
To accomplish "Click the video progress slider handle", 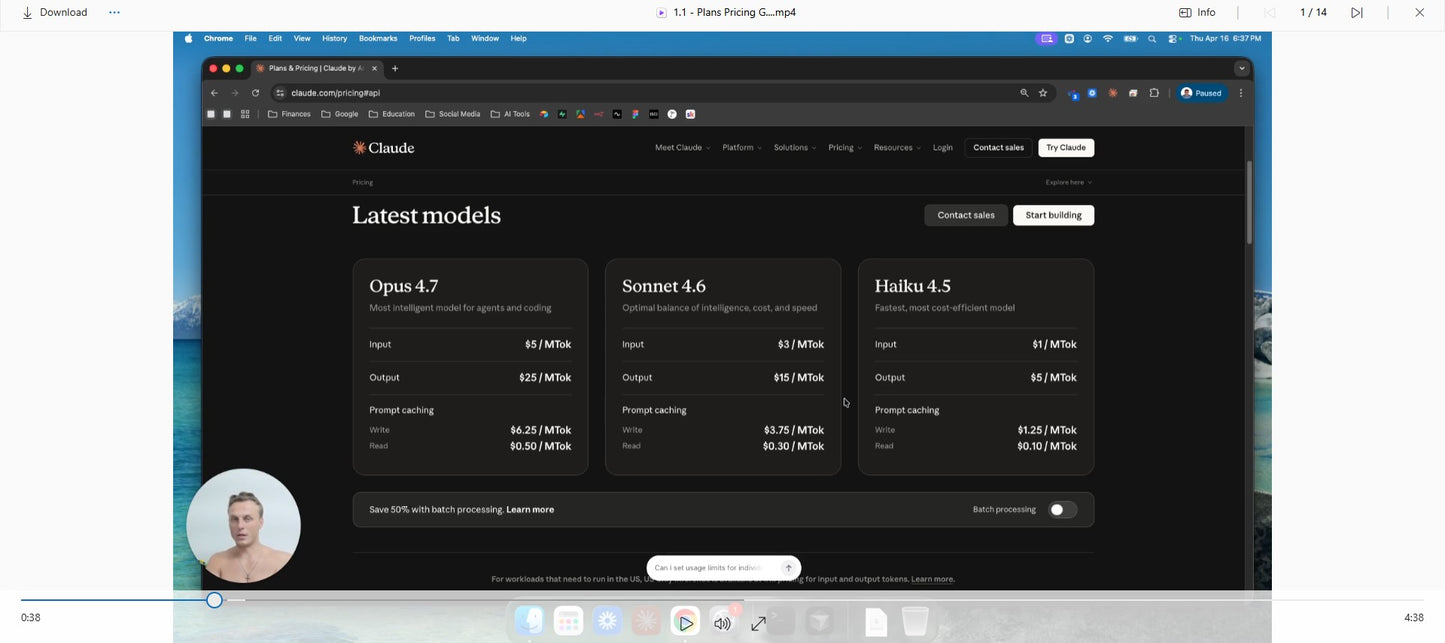I will point(214,600).
